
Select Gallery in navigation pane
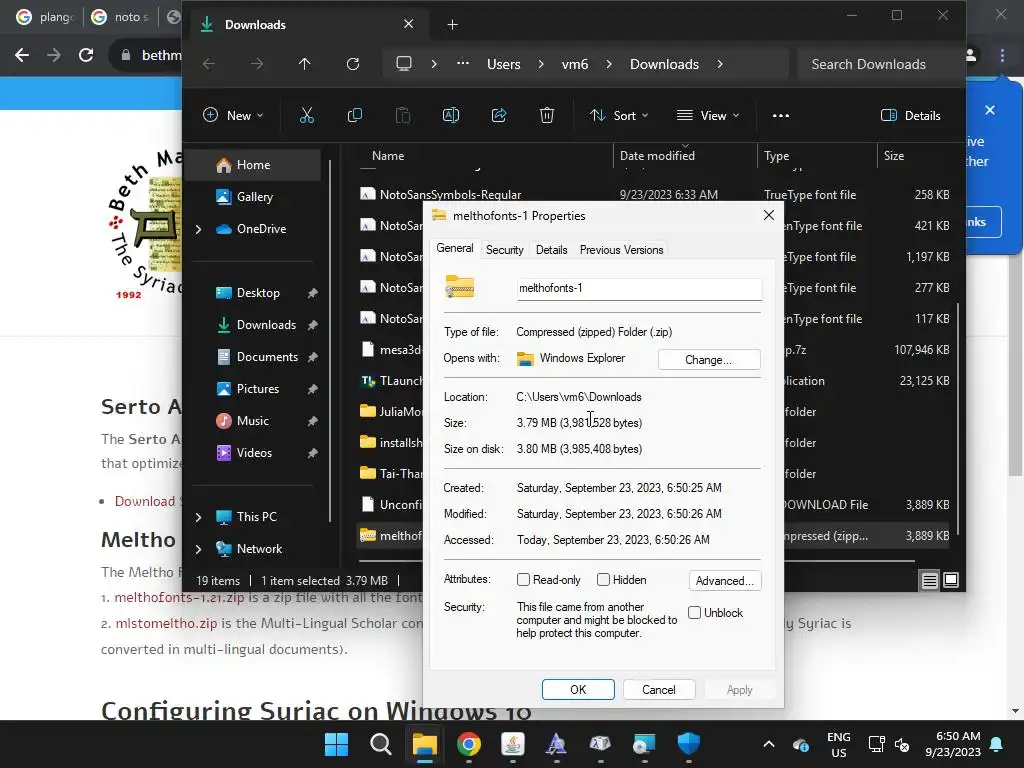255,197
